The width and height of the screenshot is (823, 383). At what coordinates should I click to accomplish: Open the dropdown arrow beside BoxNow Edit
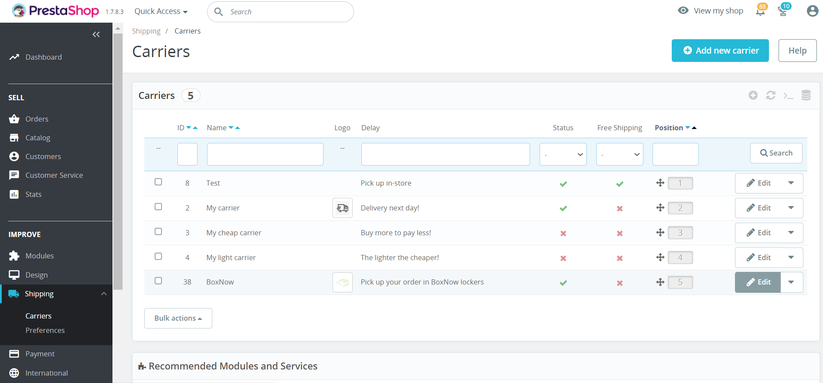tap(792, 282)
